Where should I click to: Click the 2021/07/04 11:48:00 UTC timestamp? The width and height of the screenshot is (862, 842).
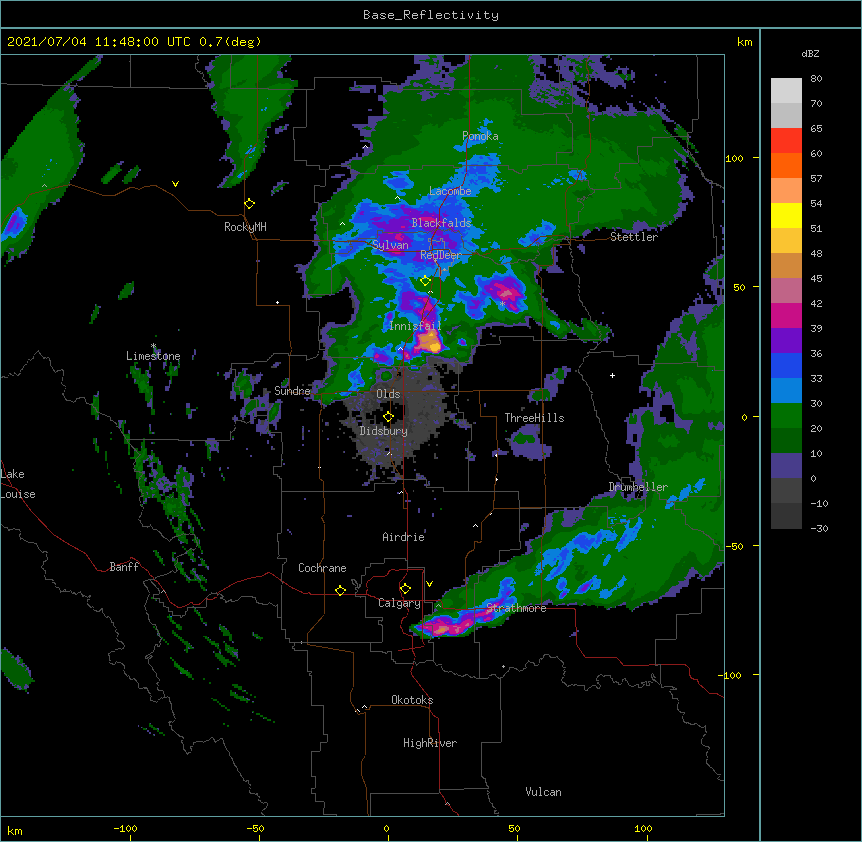point(100,42)
